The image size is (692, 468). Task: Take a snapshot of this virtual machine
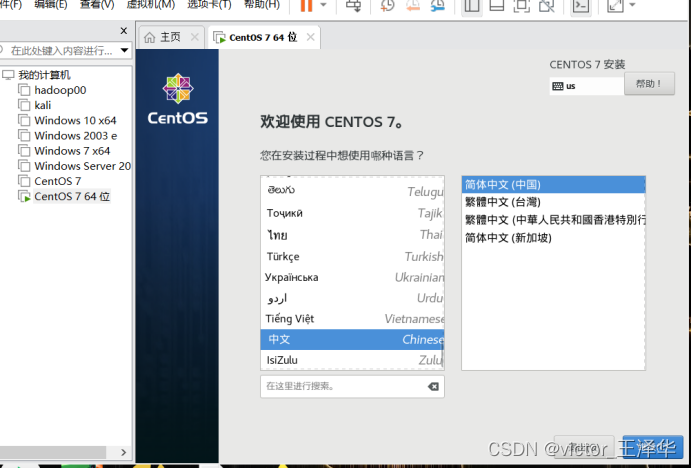(x=387, y=5)
